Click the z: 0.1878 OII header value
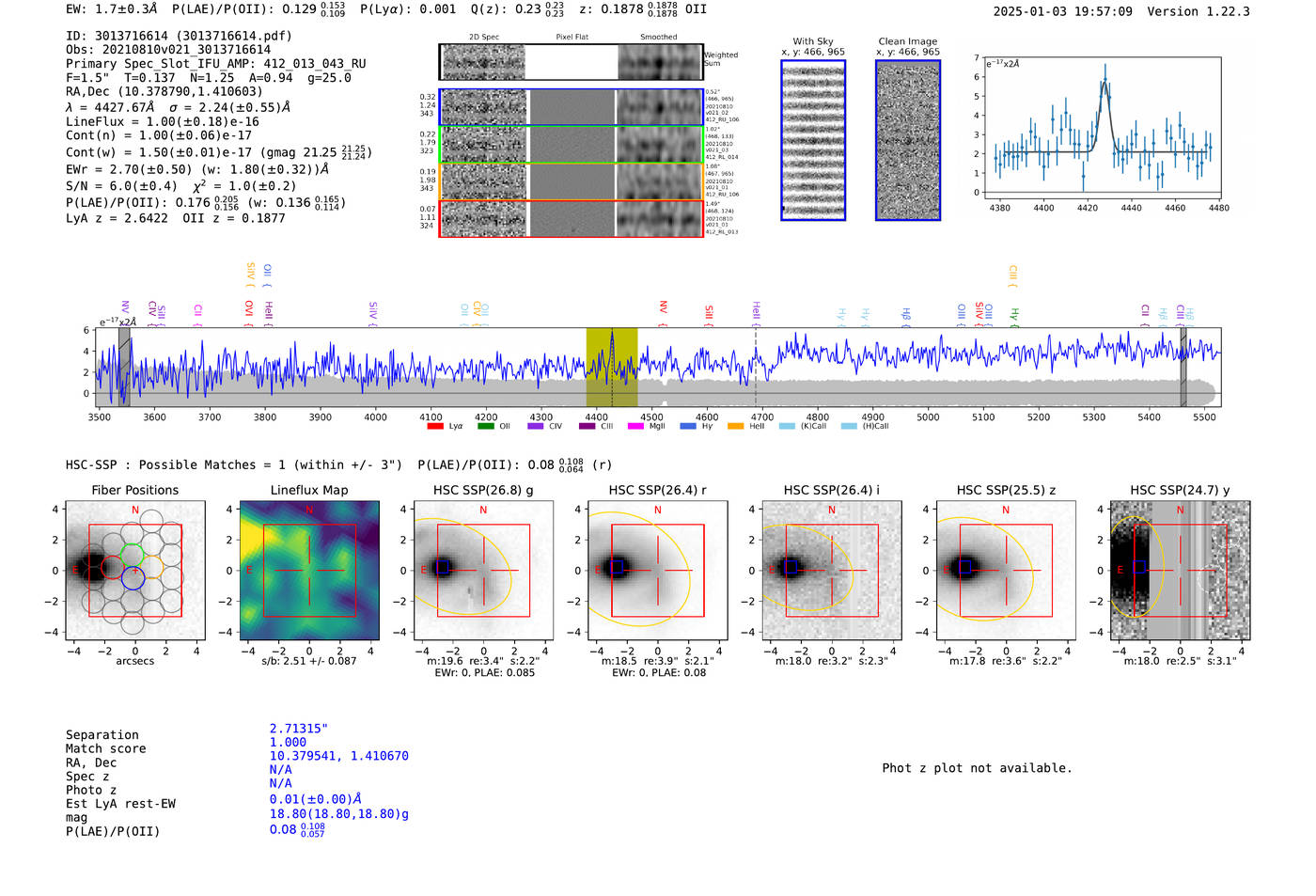The height and width of the screenshot is (896, 1316). (x=643, y=9)
